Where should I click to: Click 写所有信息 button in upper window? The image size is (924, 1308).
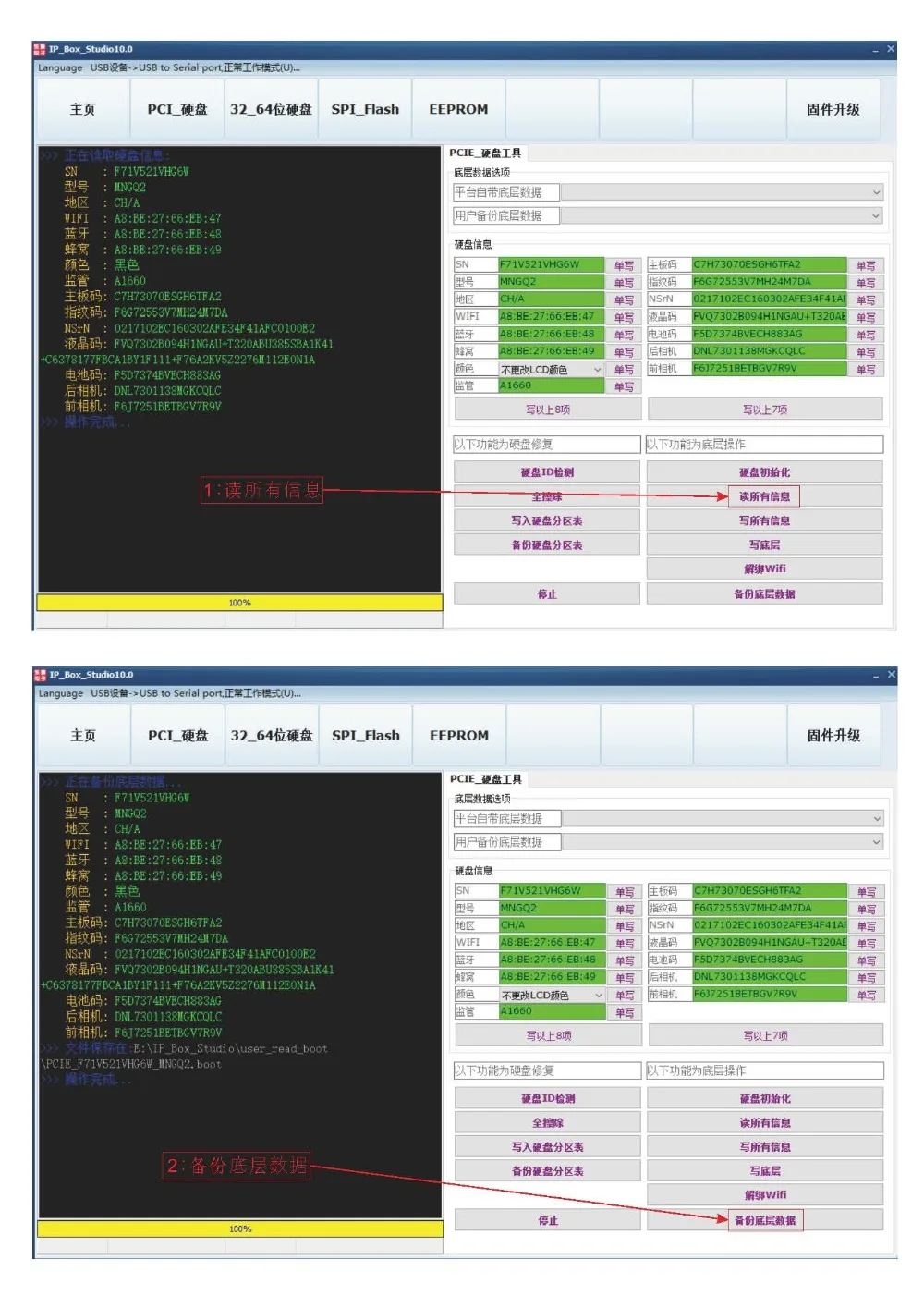(x=764, y=520)
